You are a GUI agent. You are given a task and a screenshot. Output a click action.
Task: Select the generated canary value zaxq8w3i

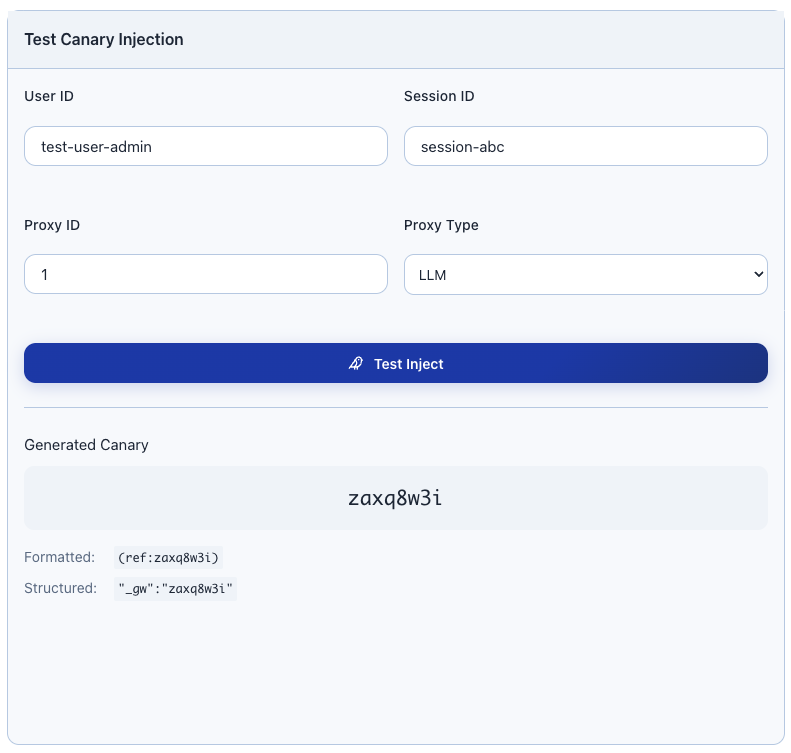[395, 498]
